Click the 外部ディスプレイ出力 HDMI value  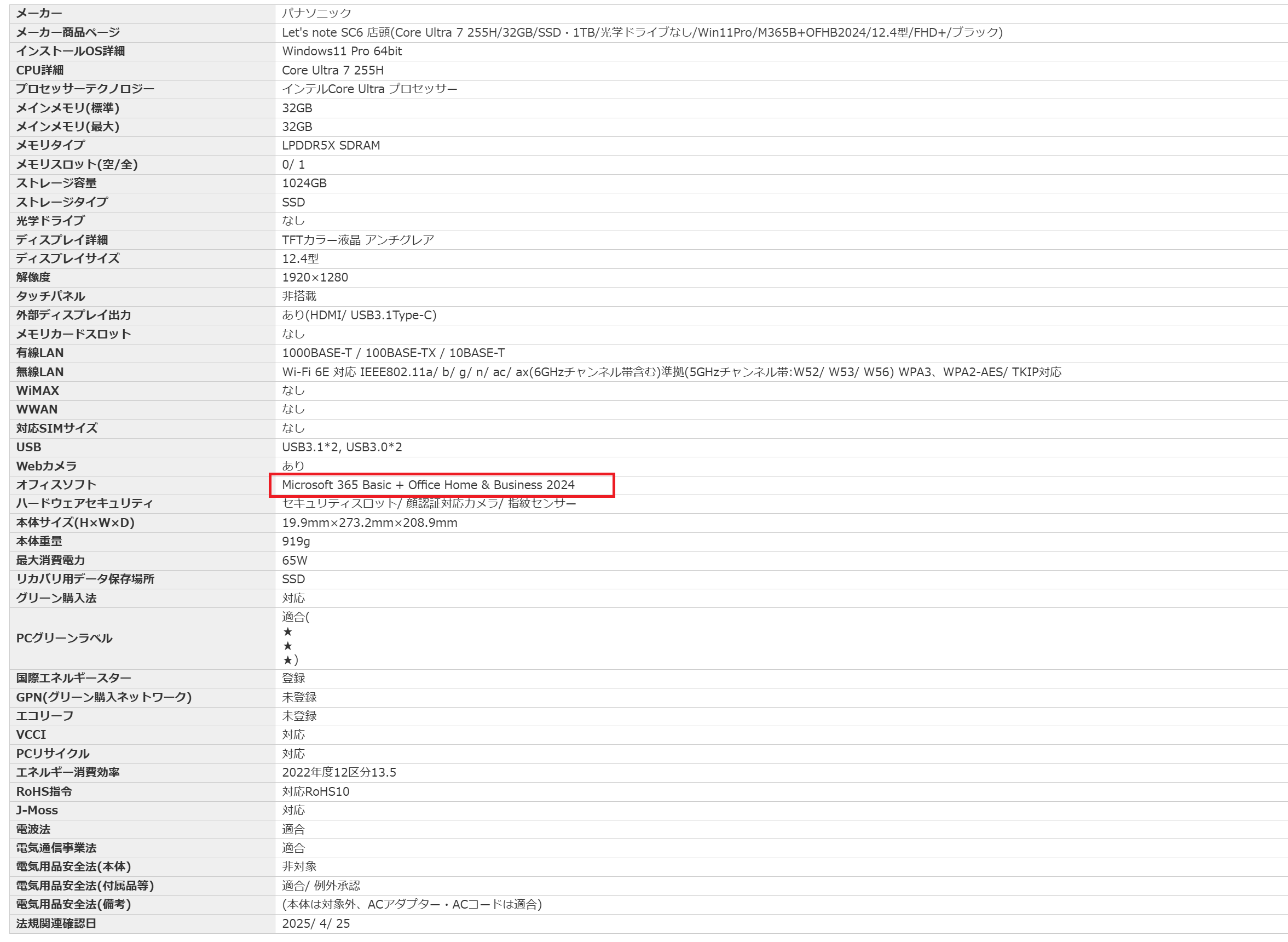coord(359,315)
